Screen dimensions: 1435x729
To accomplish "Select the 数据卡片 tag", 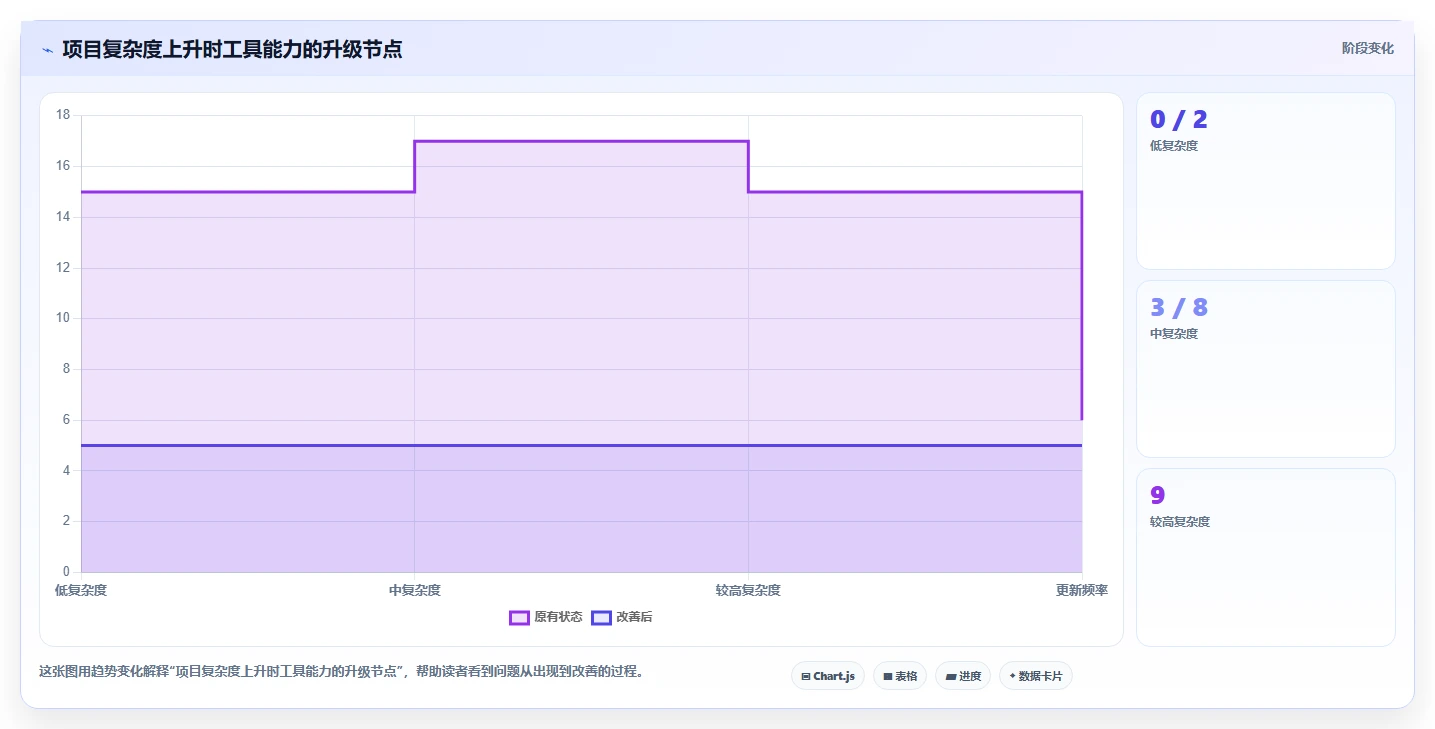I will (x=1036, y=676).
